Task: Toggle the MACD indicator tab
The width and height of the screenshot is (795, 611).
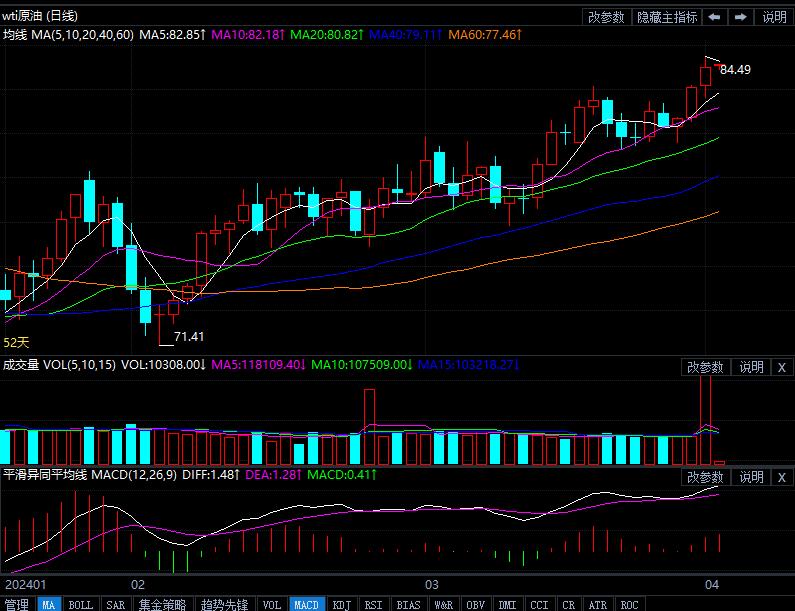Action: point(306,604)
